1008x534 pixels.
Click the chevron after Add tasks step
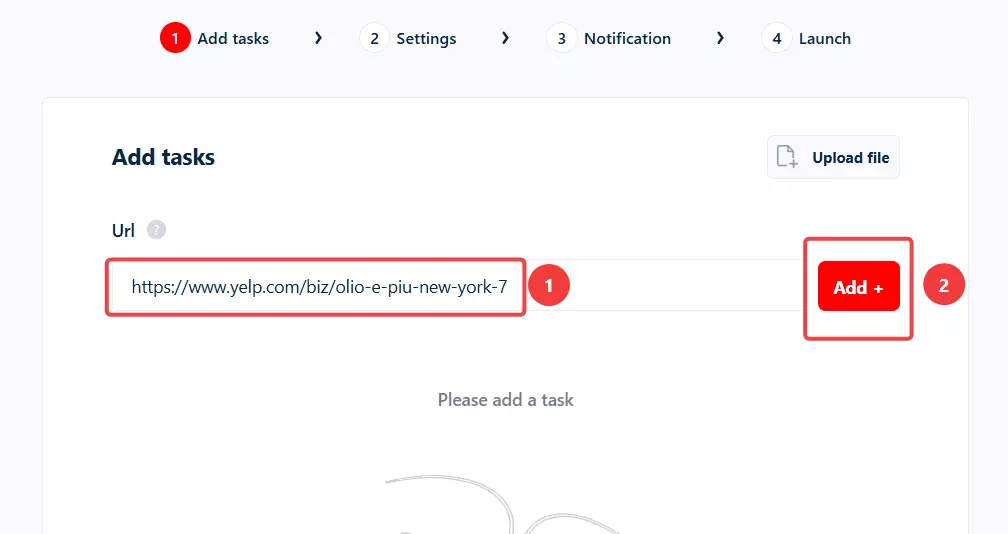click(x=318, y=39)
